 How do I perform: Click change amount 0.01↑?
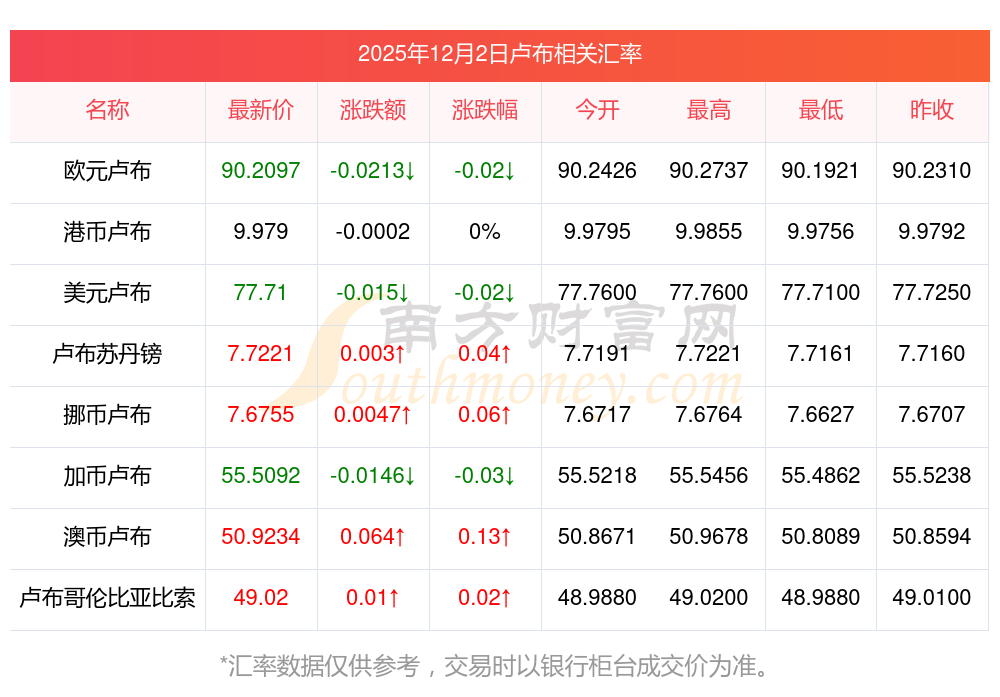[373, 598]
